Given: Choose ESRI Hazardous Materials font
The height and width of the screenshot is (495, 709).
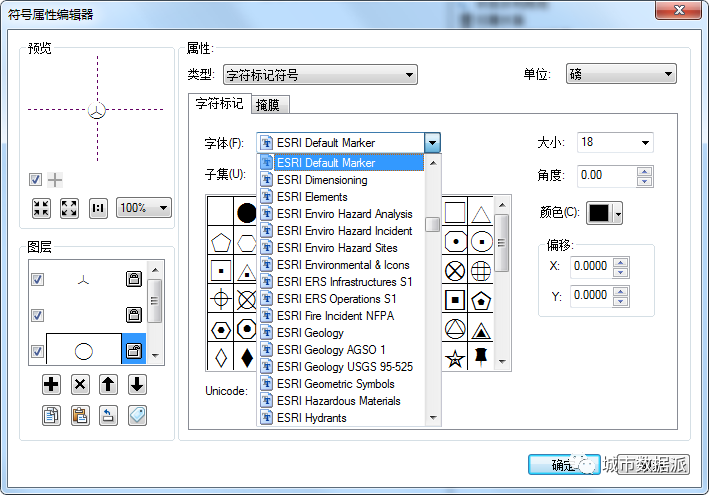Looking at the screenshot, I should coord(342,401).
